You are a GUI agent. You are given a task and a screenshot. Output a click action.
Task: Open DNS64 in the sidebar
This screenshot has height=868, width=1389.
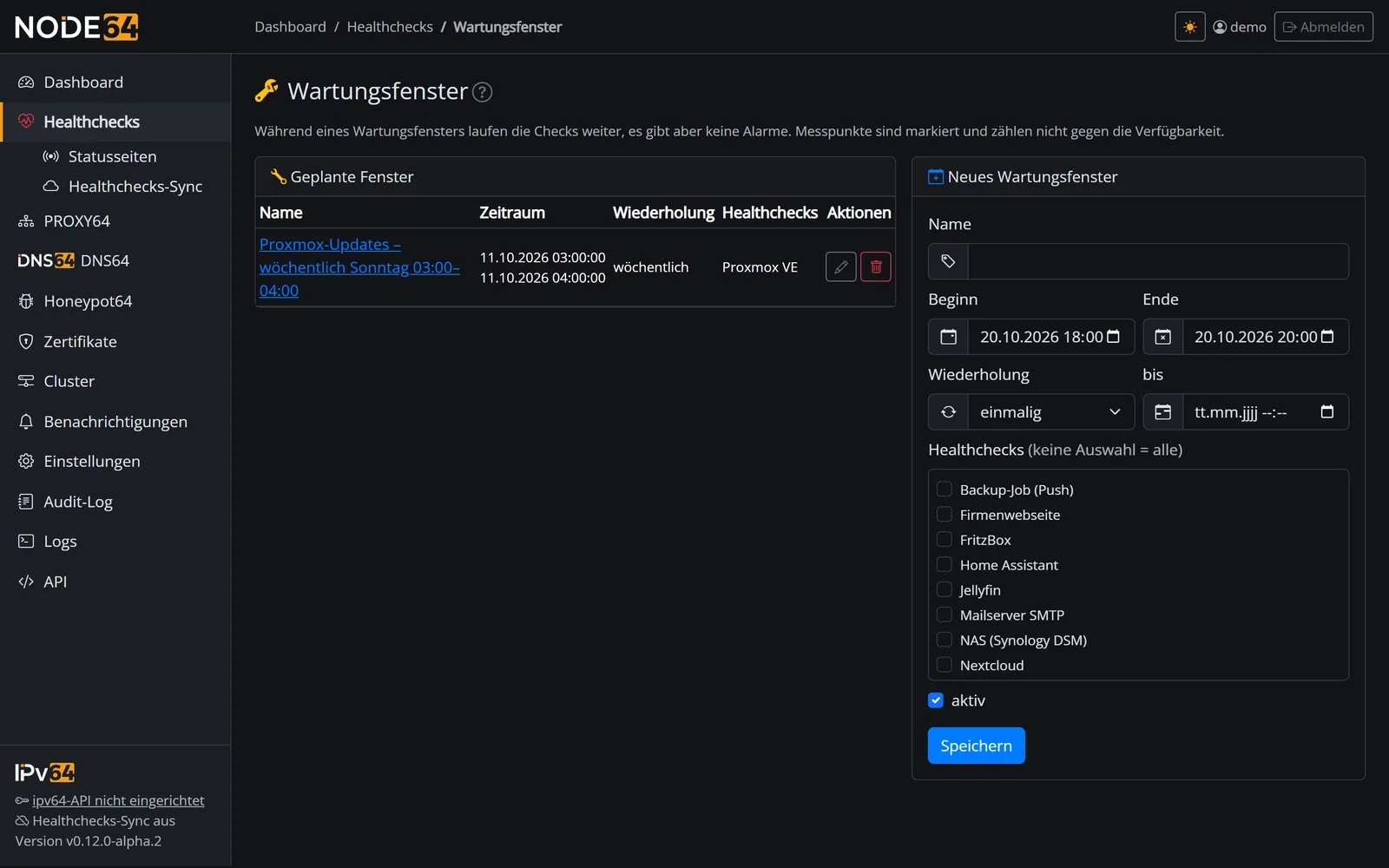coord(115,261)
